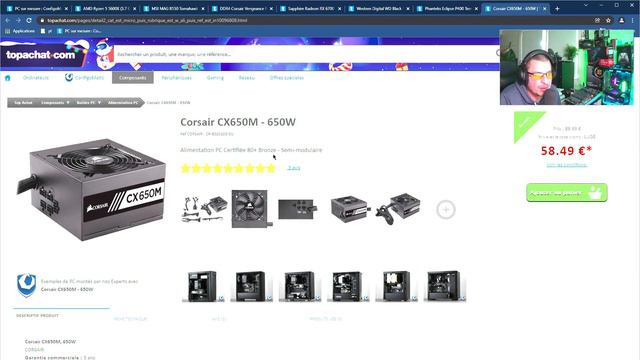The height and width of the screenshot is (360, 640).
Task: Close the active 'Corsair CX650M' tab
Action: 544,9
